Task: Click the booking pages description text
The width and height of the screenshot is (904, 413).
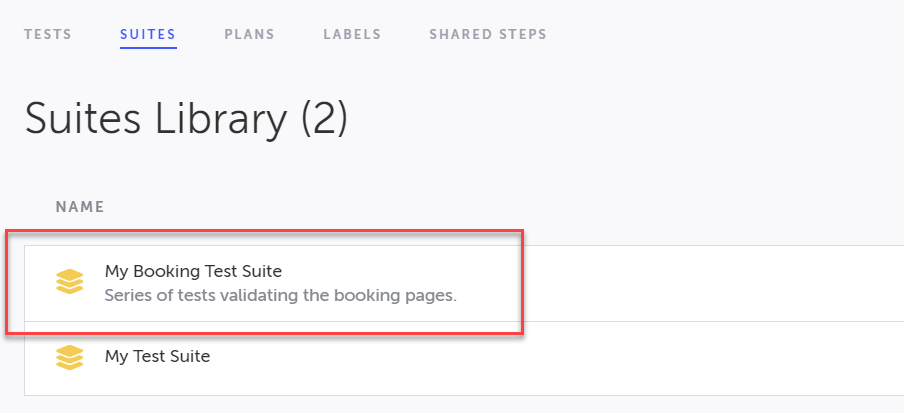Action: (280, 296)
